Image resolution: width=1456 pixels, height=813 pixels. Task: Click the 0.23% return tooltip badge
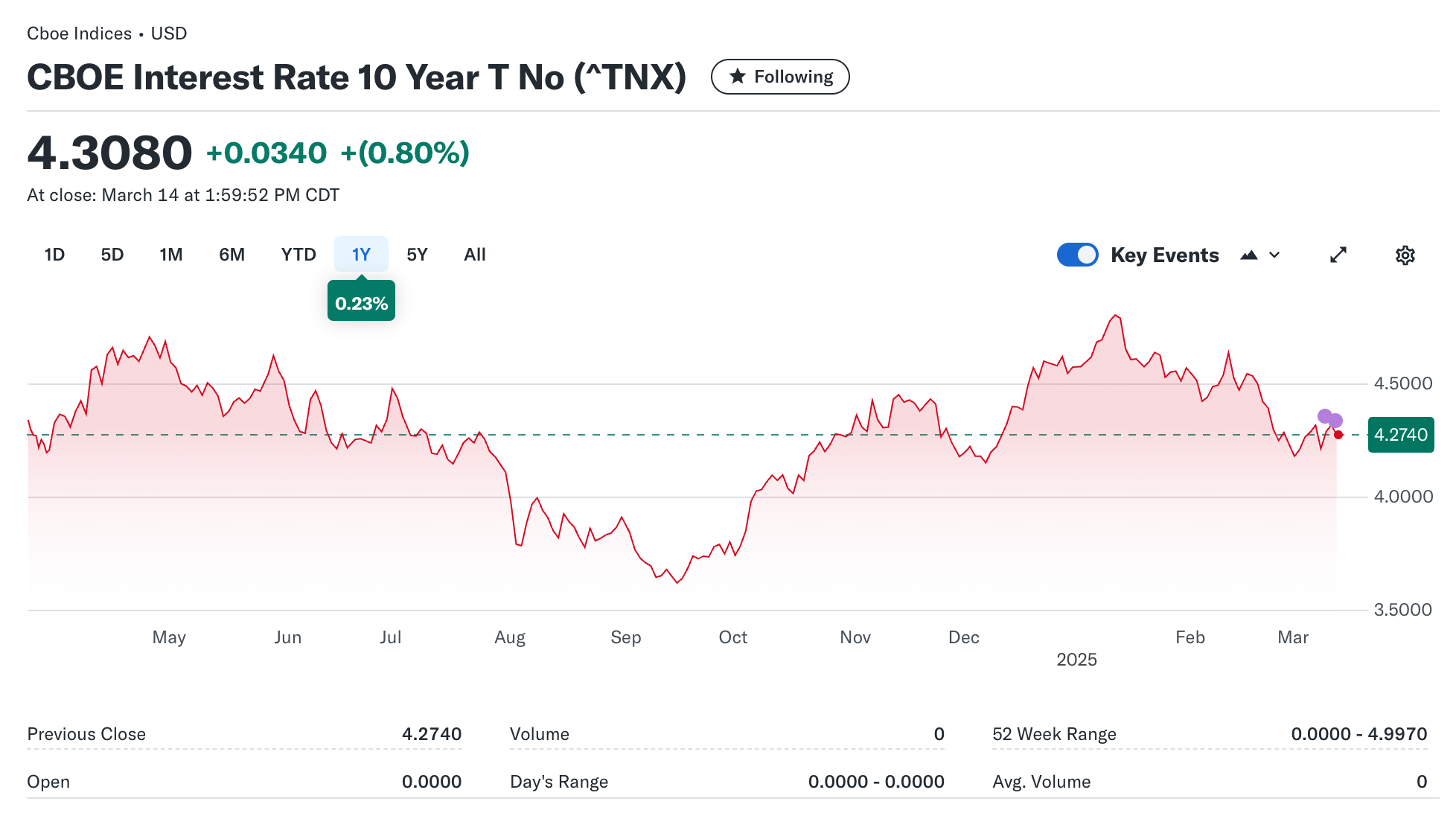click(x=361, y=303)
